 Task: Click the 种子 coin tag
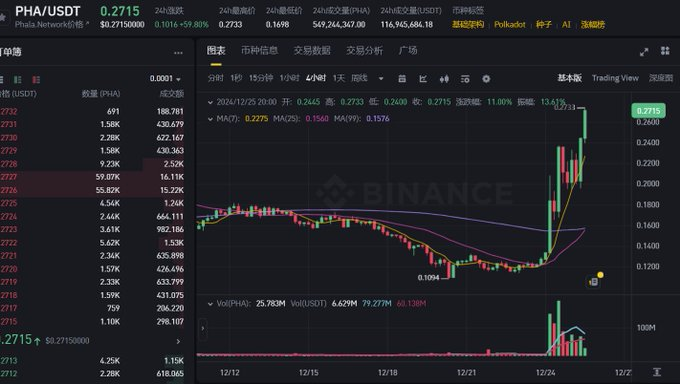point(543,25)
